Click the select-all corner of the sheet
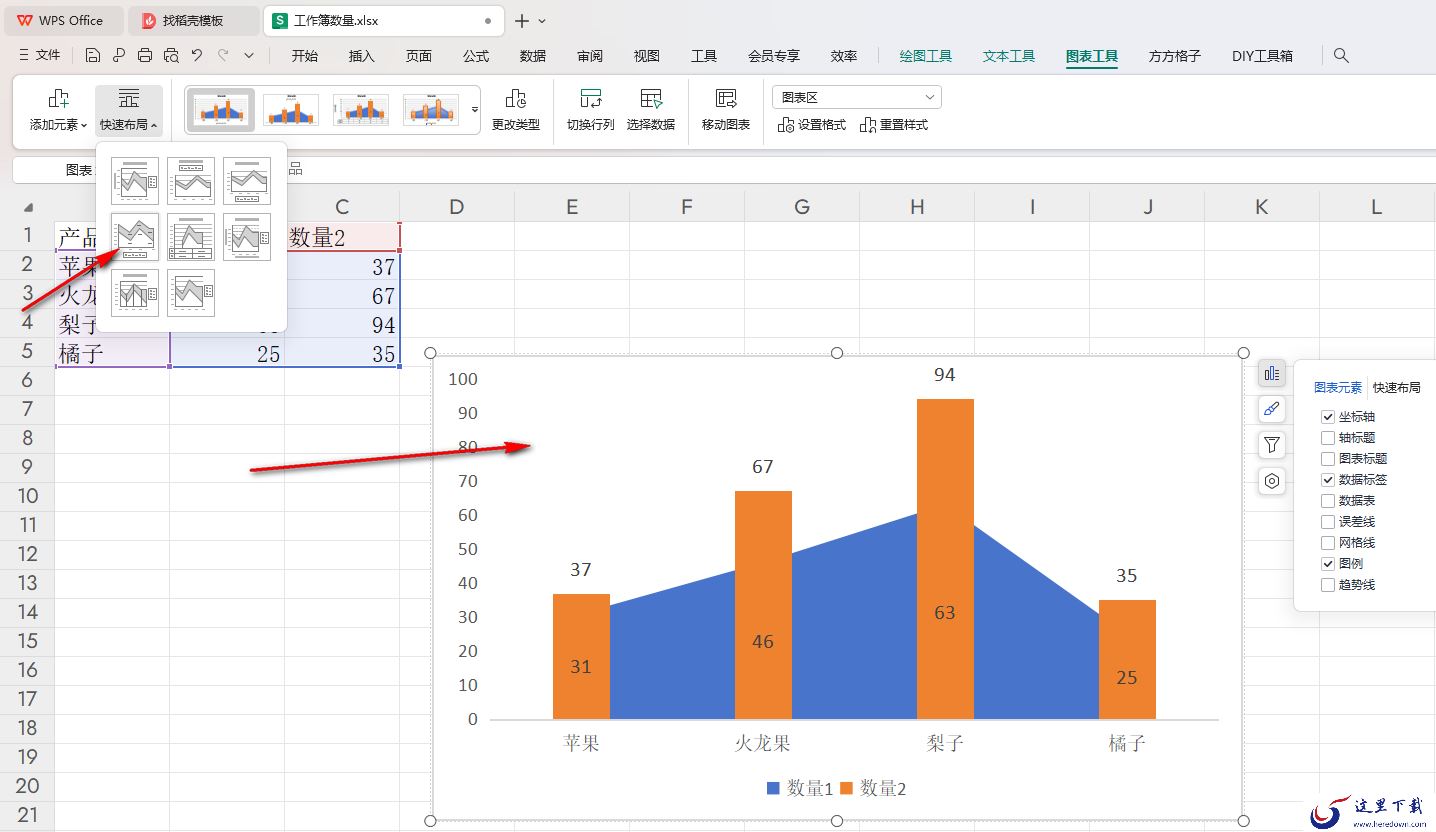This screenshot has width=1436, height=832. (27, 207)
